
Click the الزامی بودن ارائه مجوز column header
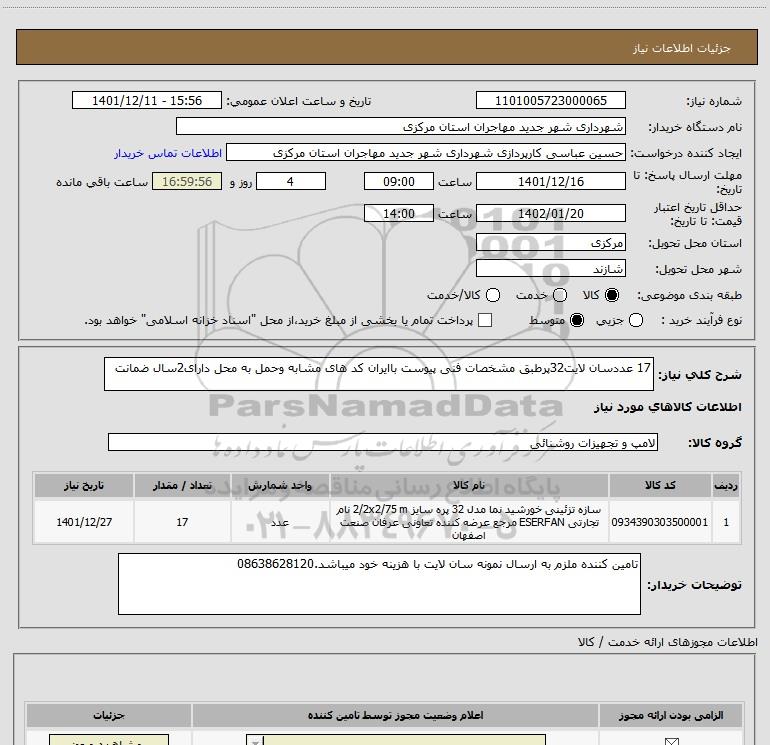671,715
